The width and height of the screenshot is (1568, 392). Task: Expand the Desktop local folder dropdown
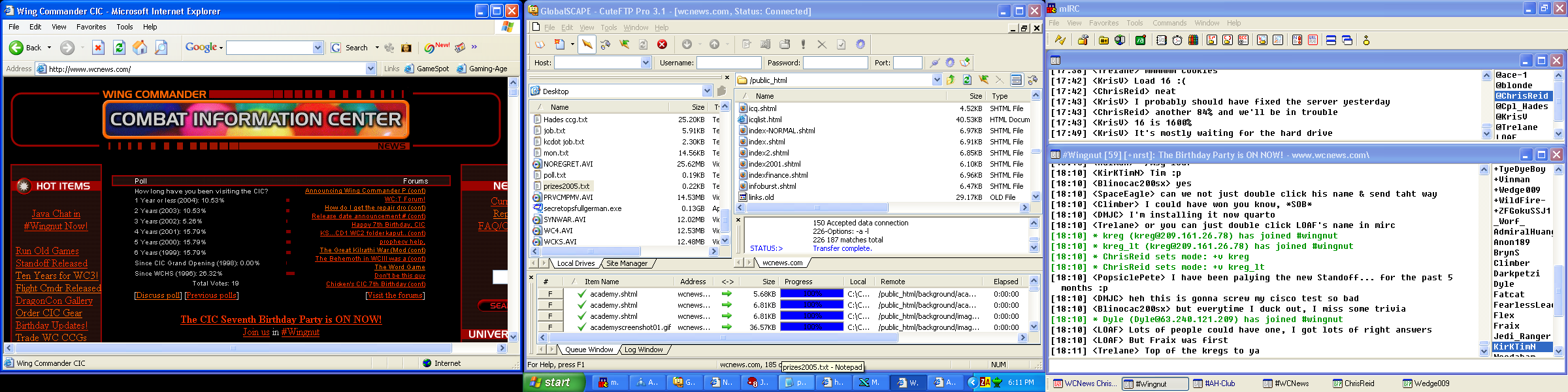pyautogui.click(x=707, y=91)
